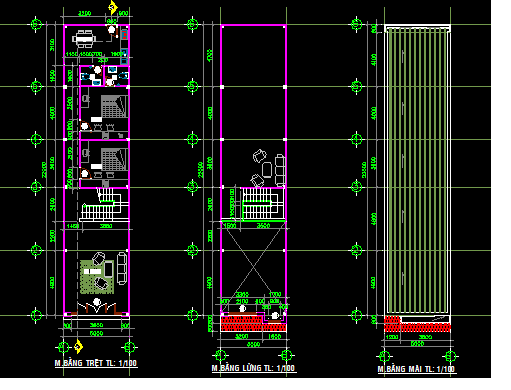The height and width of the screenshot is (390, 511).
Task: Select the yellow section marker below the ground floor plan
Action: [x=78, y=347]
